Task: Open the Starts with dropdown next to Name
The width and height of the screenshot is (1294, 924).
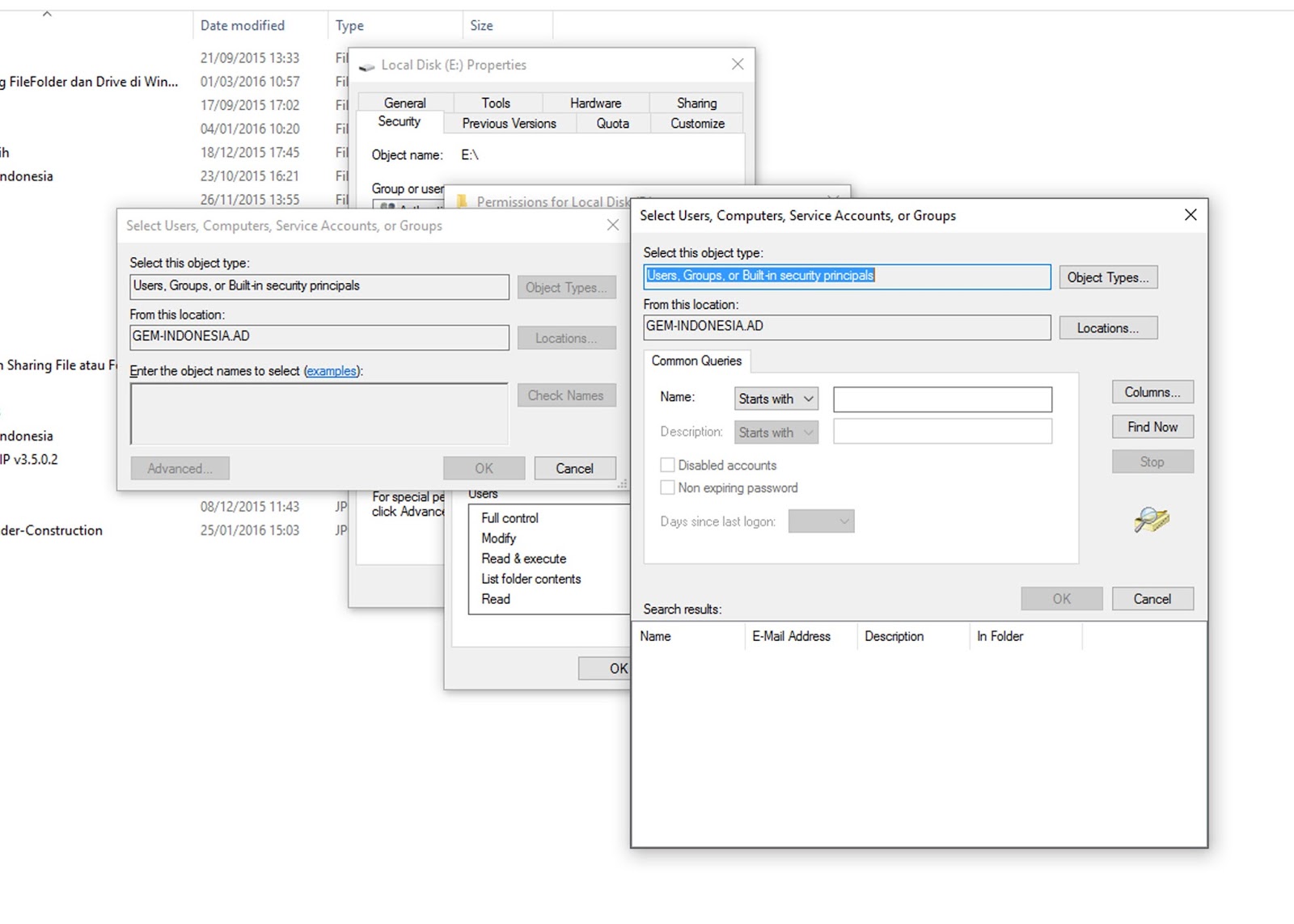Action: point(774,399)
